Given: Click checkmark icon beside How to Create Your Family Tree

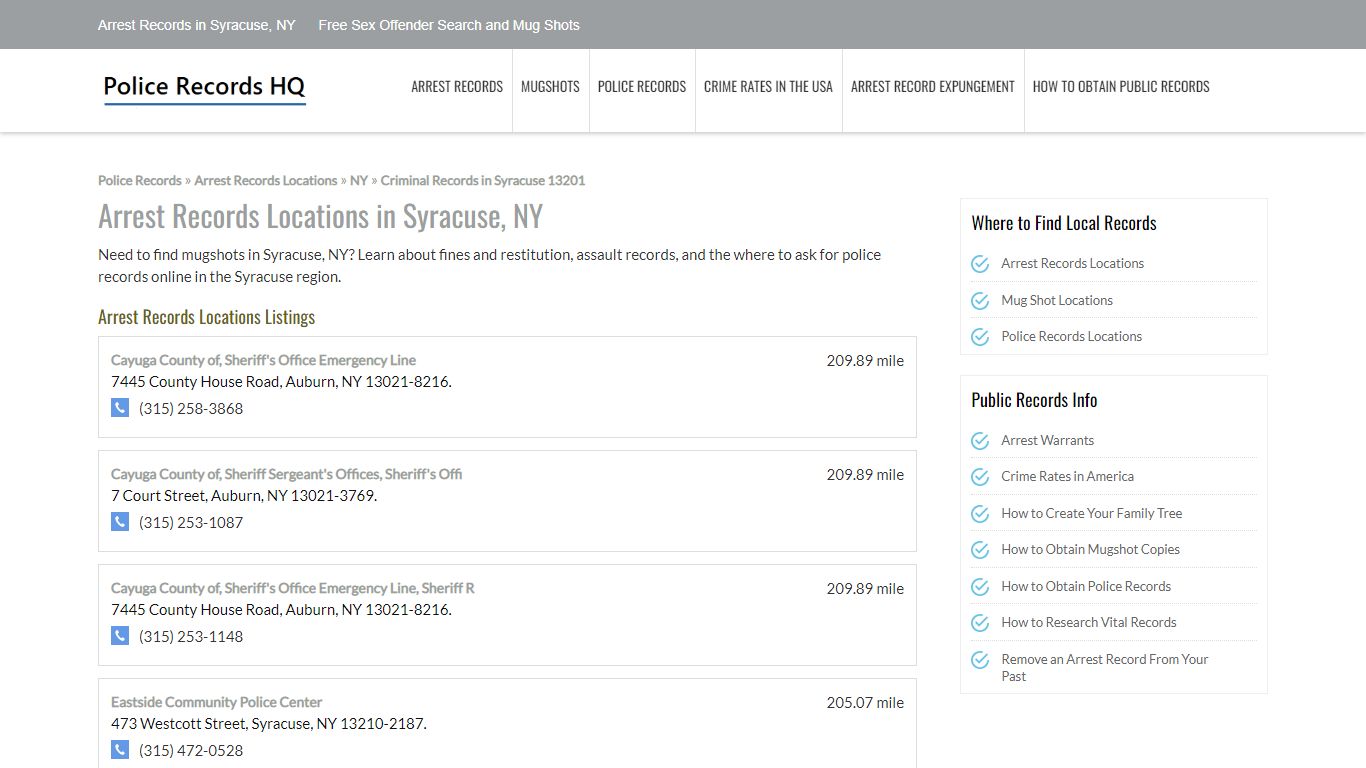Looking at the screenshot, I should [x=980, y=514].
